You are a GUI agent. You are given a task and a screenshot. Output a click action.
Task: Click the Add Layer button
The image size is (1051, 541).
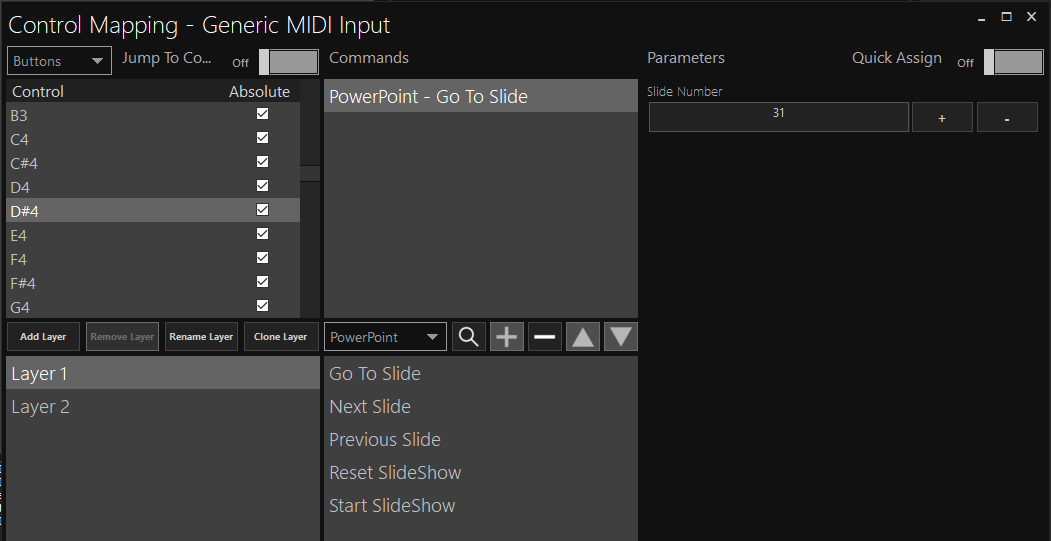click(43, 337)
